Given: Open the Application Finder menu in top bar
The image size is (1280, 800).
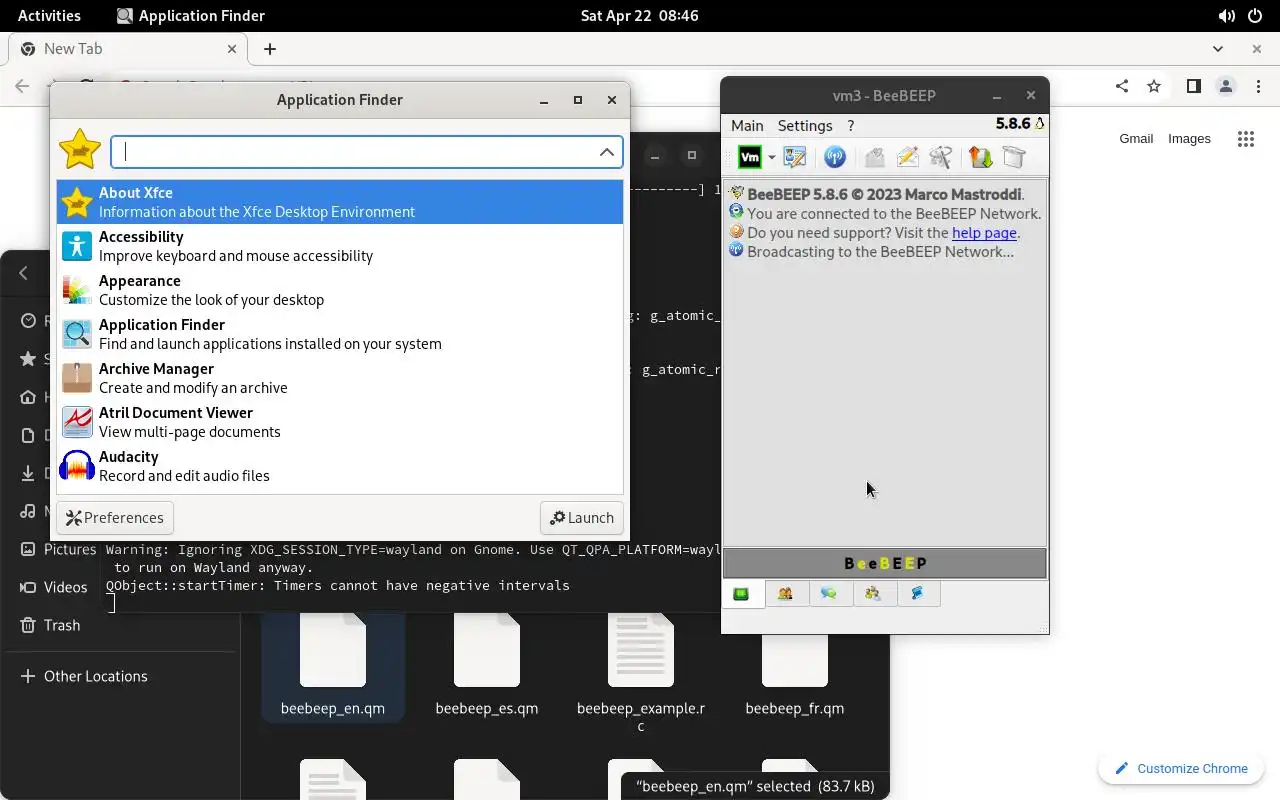Looking at the screenshot, I should [191, 16].
